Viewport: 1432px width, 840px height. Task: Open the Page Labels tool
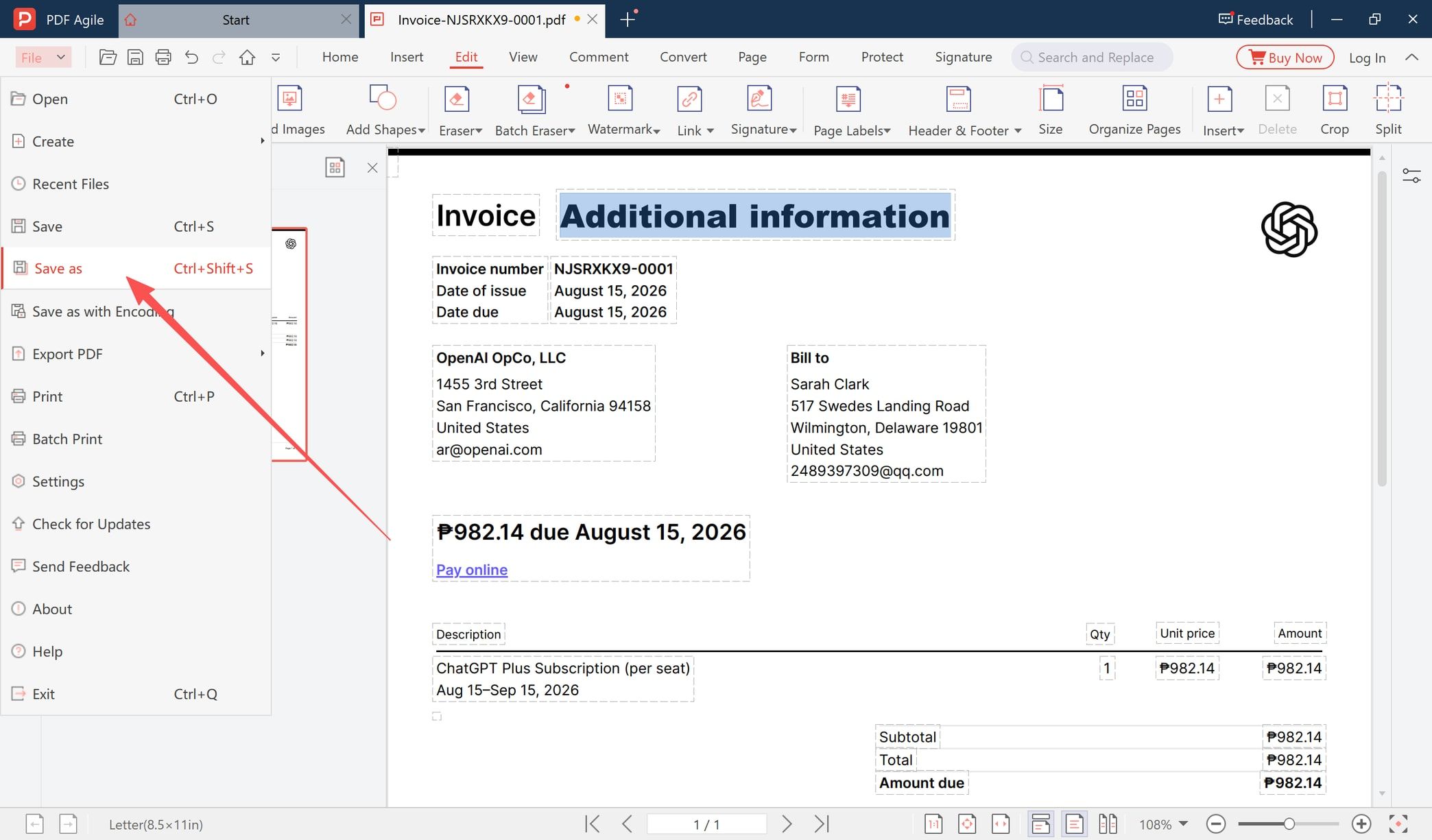click(x=852, y=110)
